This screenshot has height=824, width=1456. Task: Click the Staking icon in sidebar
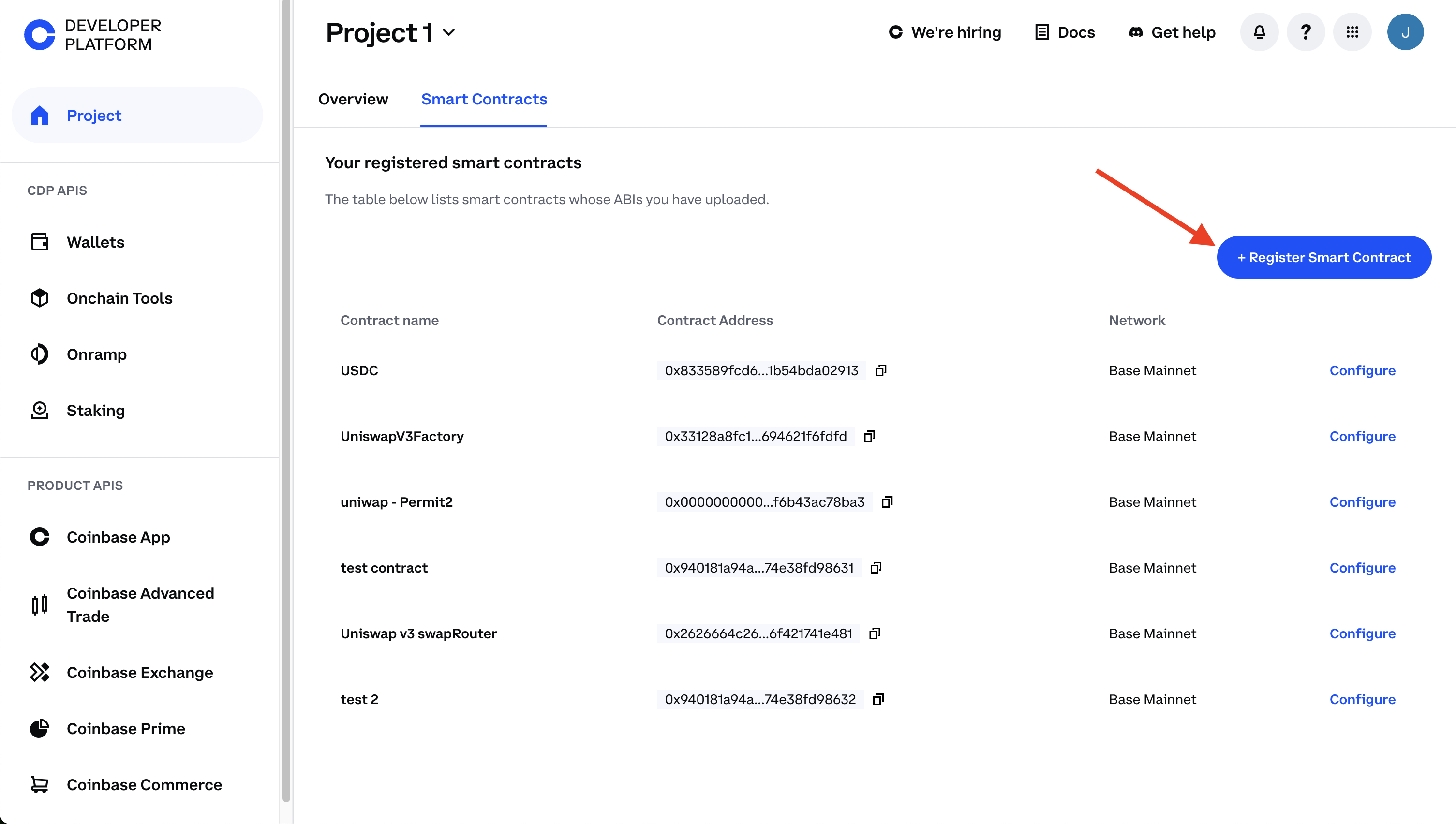[40, 410]
